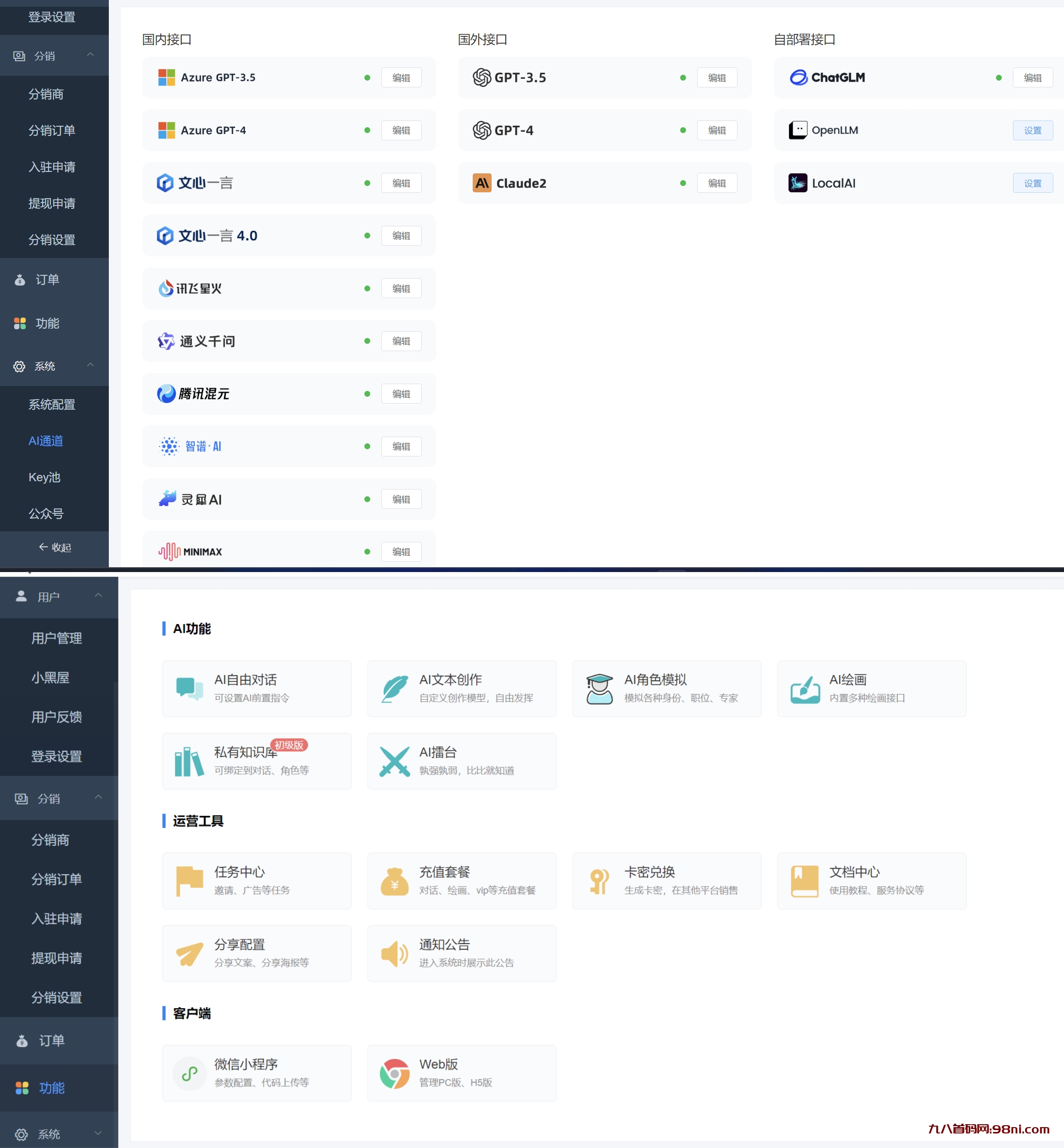Open 通知公告 speaker icon
Screen dimensions: 1064x1148
pyautogui.click(x=395, y=954)
